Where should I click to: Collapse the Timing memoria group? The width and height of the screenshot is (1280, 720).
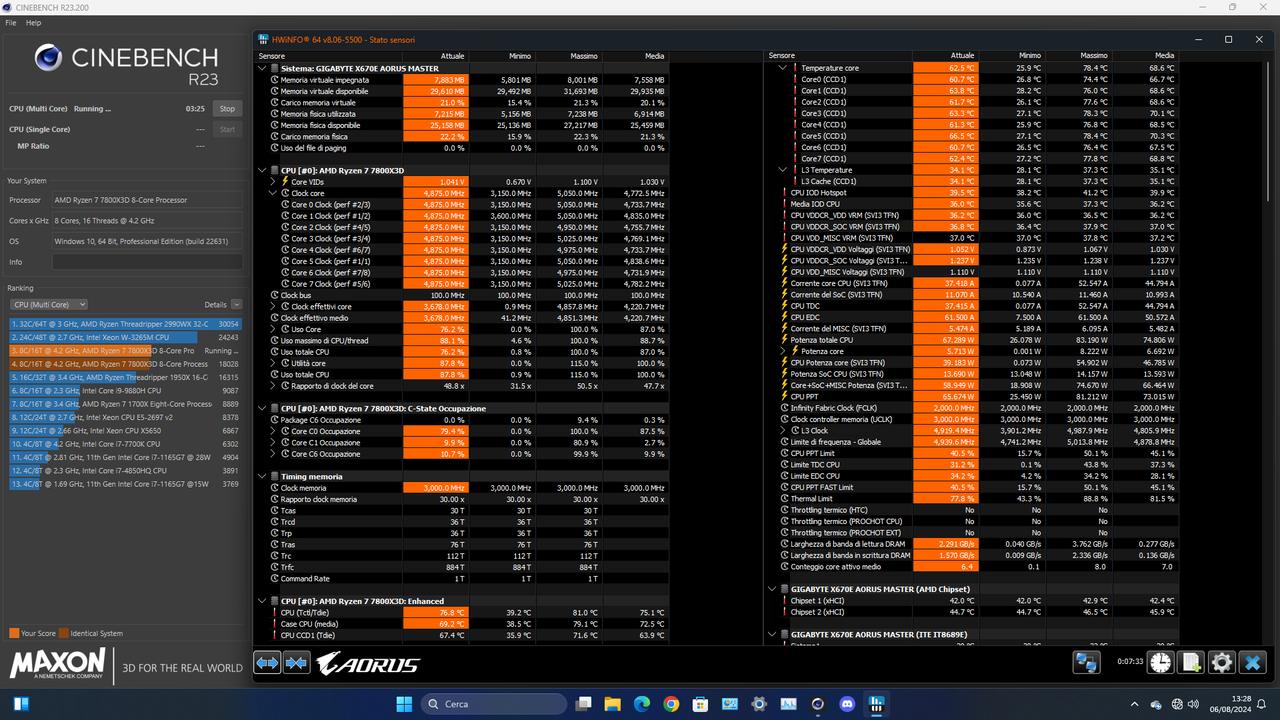click(x=262, y=475)
